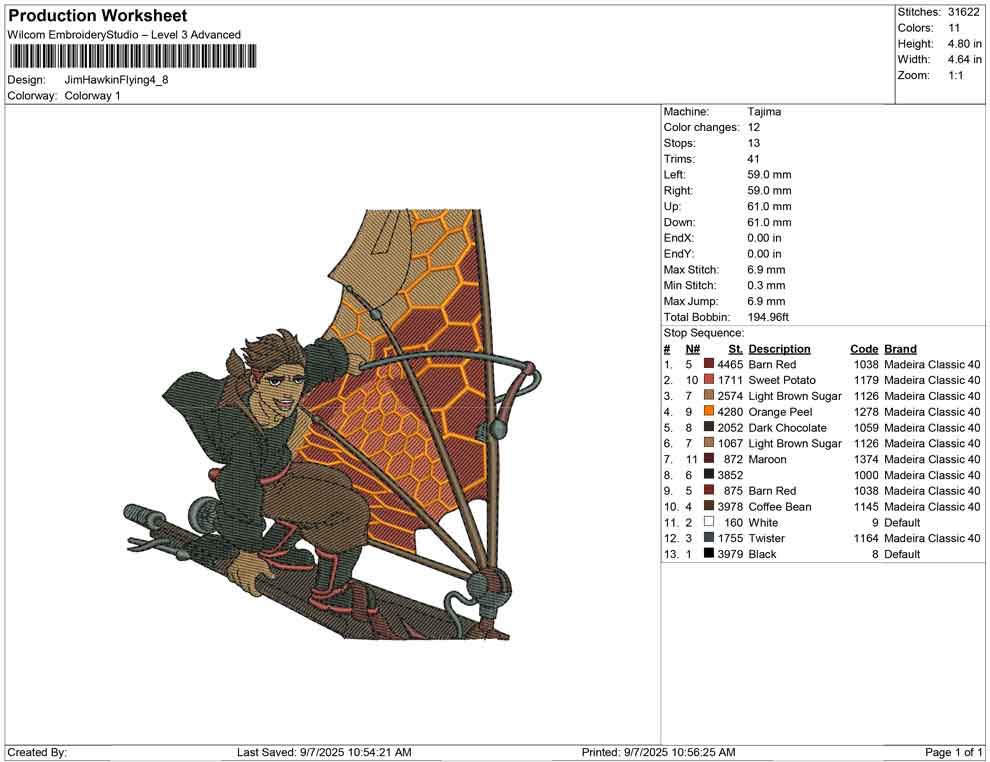The image size is (990, 762).
Task: Select the stitch count "3978"
Action: click(x=730, y=506)
